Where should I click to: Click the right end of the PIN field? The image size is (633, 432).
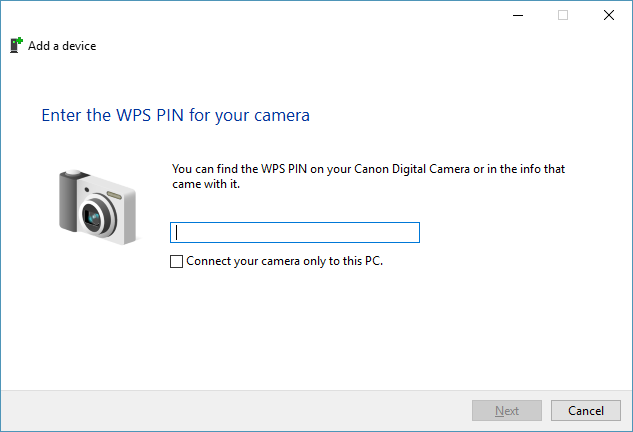(410, 232)
